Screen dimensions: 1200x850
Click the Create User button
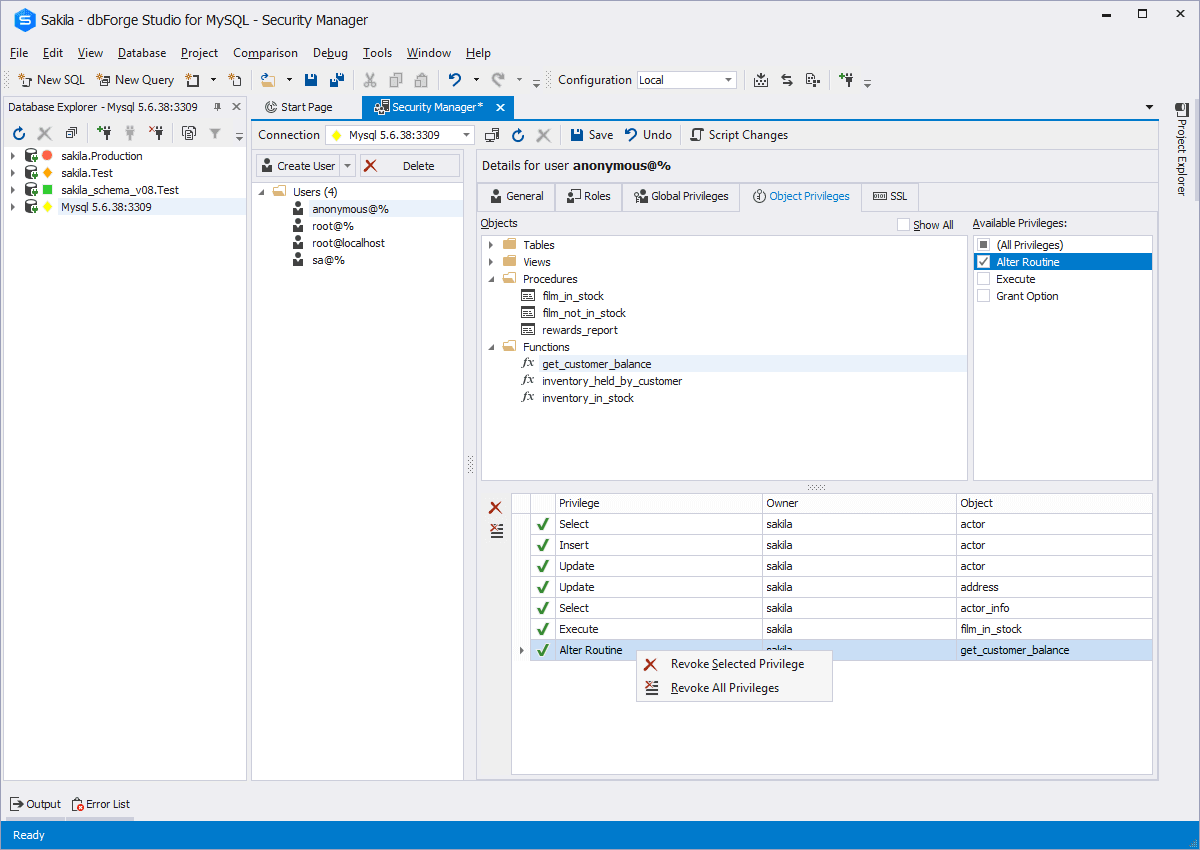297,166
